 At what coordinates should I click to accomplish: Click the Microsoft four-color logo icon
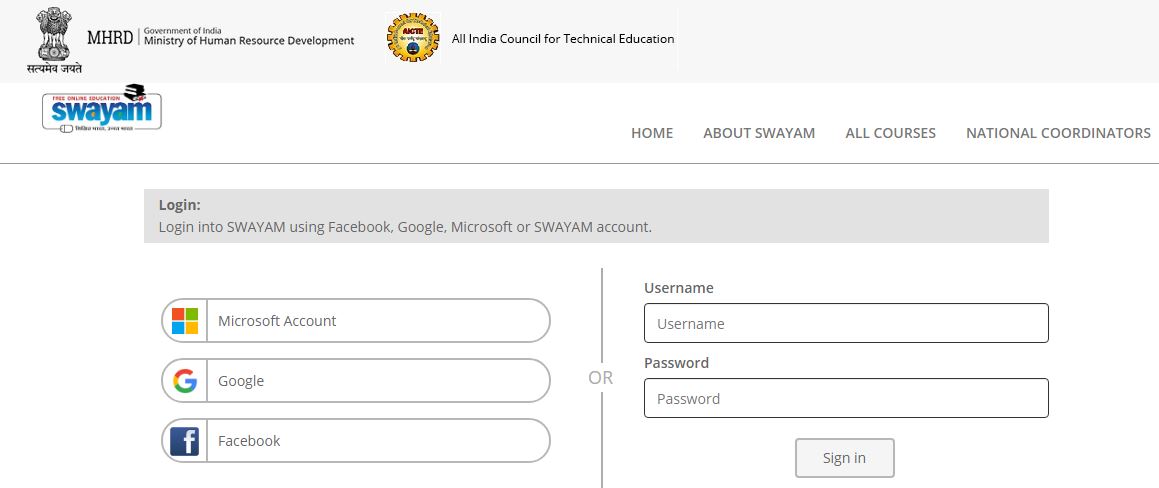click(185, 321)
